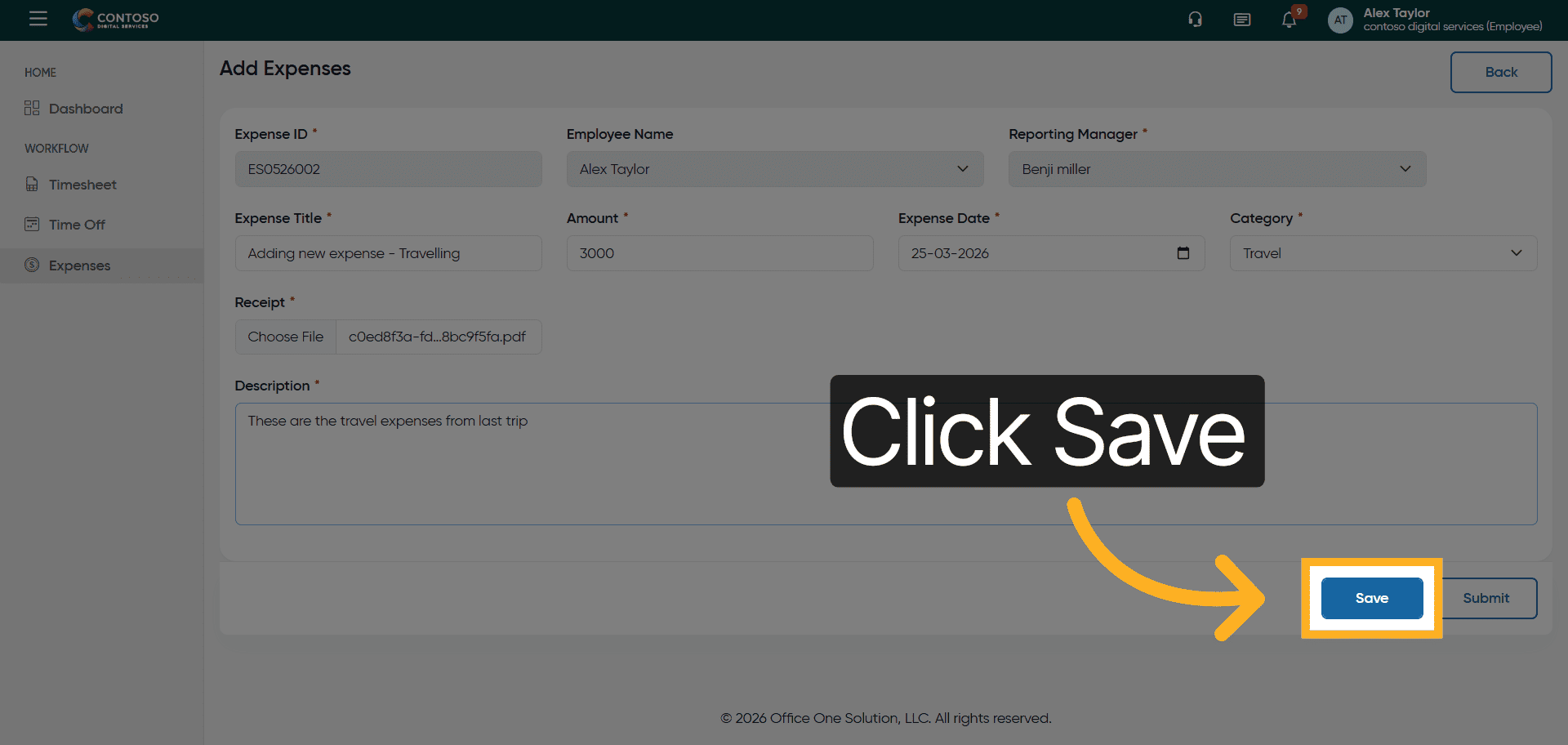Click the Dashboard grid icon

click(32, 109)
